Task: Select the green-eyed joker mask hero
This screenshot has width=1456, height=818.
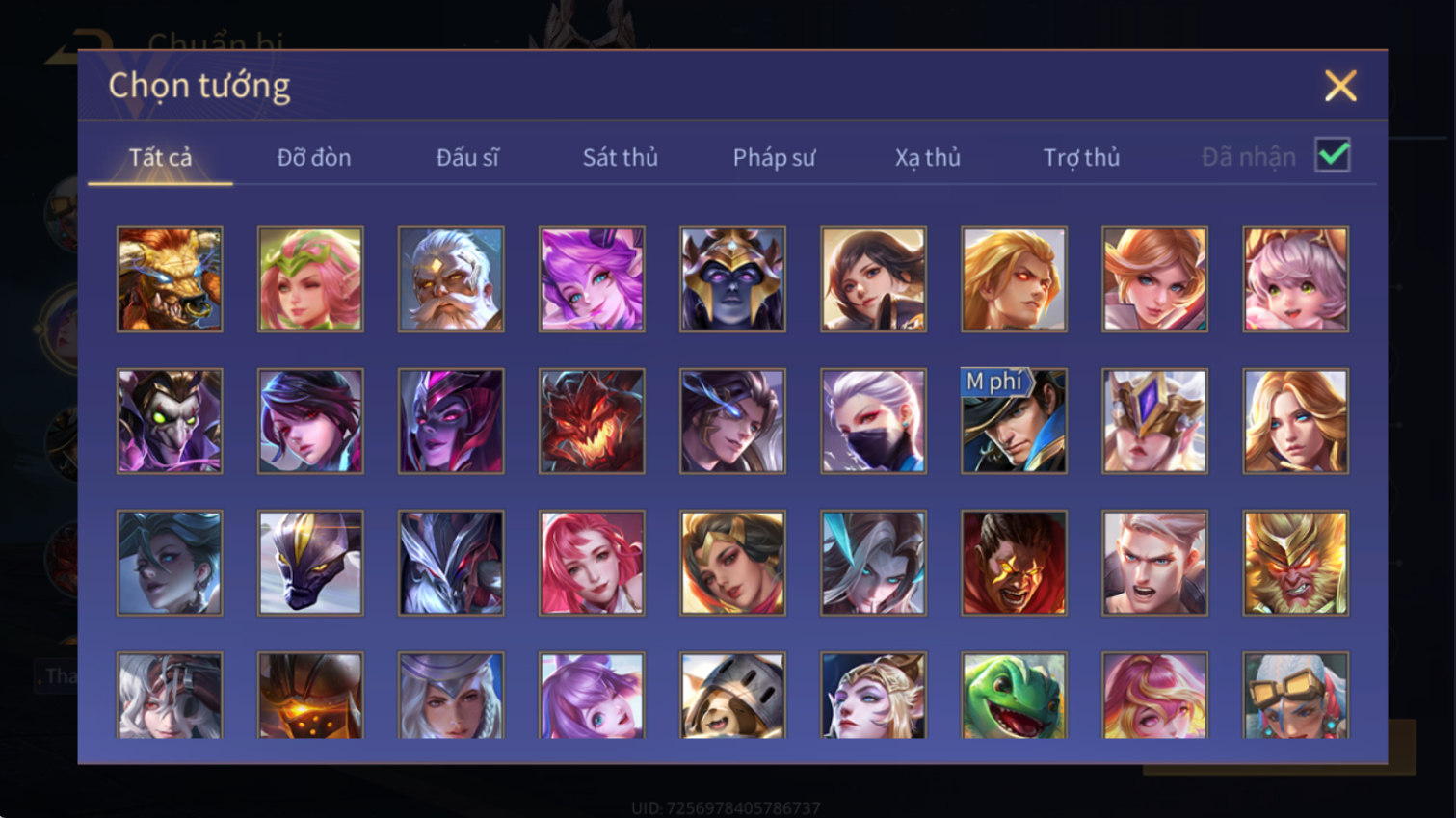Action: [170, 421]
